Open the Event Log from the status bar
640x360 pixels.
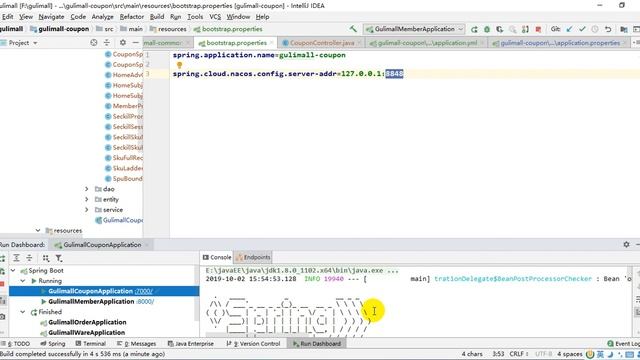click(623, 344)
